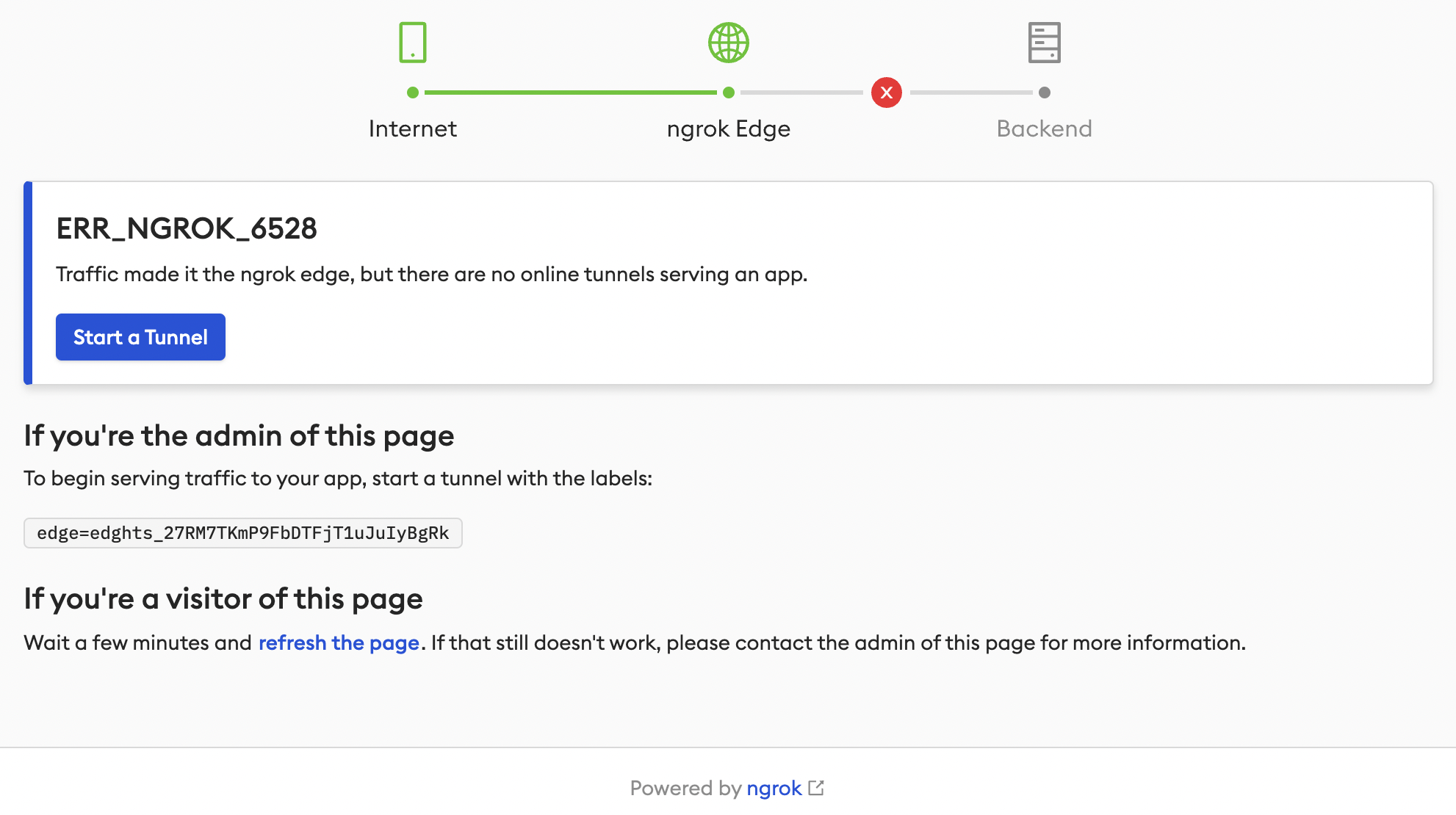Click the green dot under Internet icon
This screenshot has width=1456, height=815.
coord(413,93)
